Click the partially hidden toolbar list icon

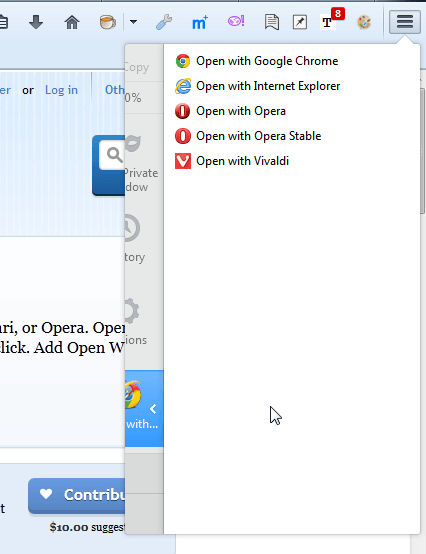pos(4,22)
